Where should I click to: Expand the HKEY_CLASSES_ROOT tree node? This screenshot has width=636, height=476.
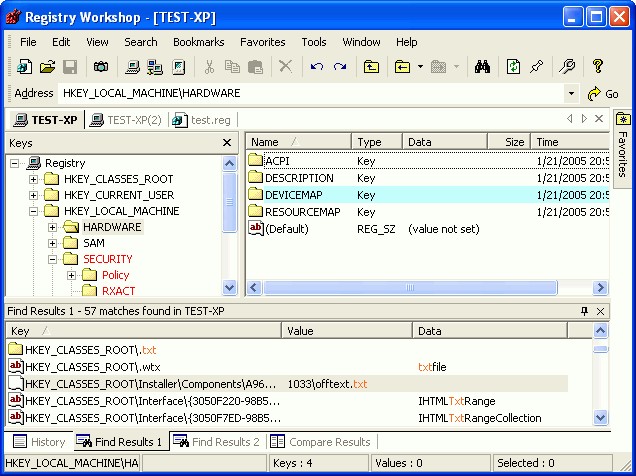(x=34, y=179)
